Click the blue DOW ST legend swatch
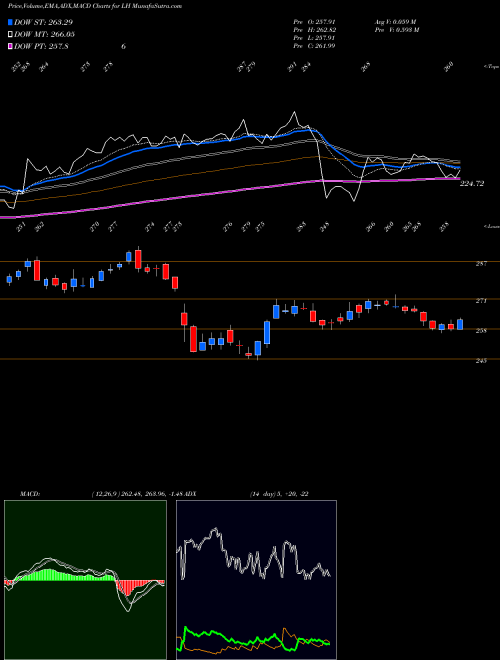 (x=11, y=22)
